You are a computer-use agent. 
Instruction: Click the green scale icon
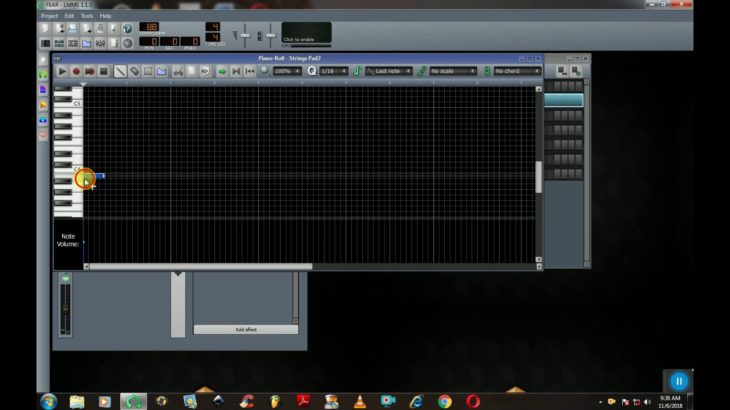click(422, 71)
